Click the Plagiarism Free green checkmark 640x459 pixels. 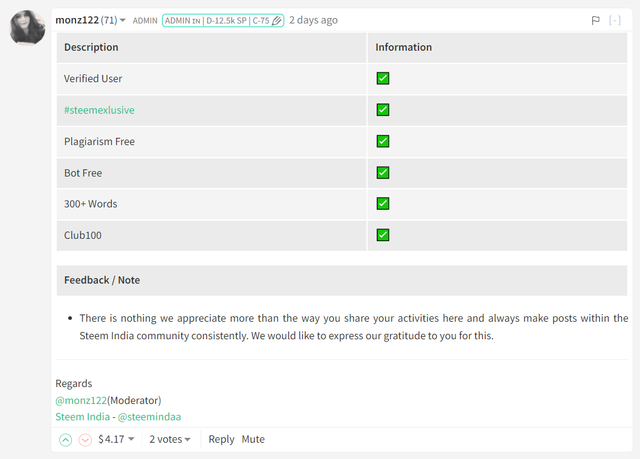tap(383, 141)
